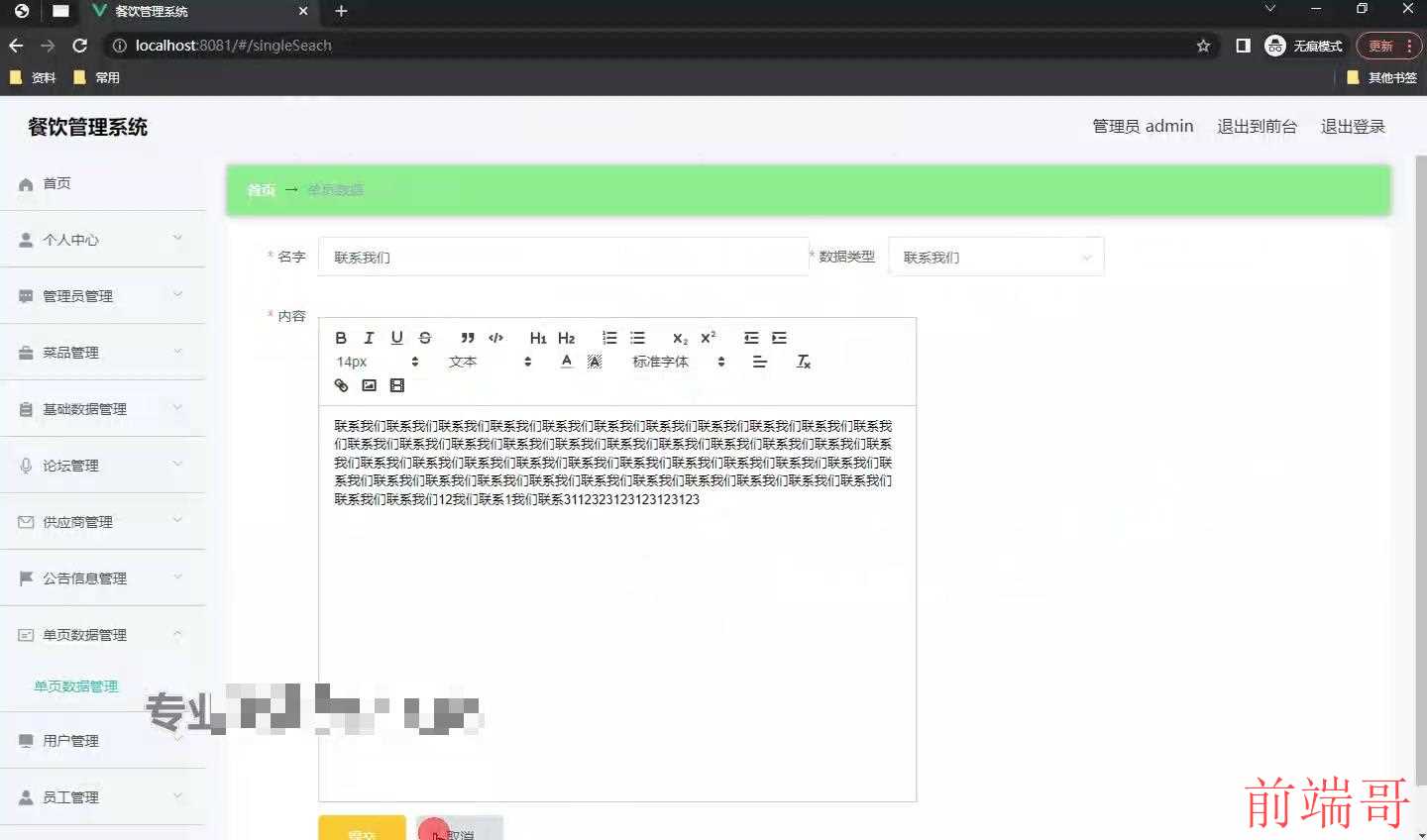The width and height of the screenshot is (1427, 840).
Task: Insert an image into content
Action: coord(369,385)
